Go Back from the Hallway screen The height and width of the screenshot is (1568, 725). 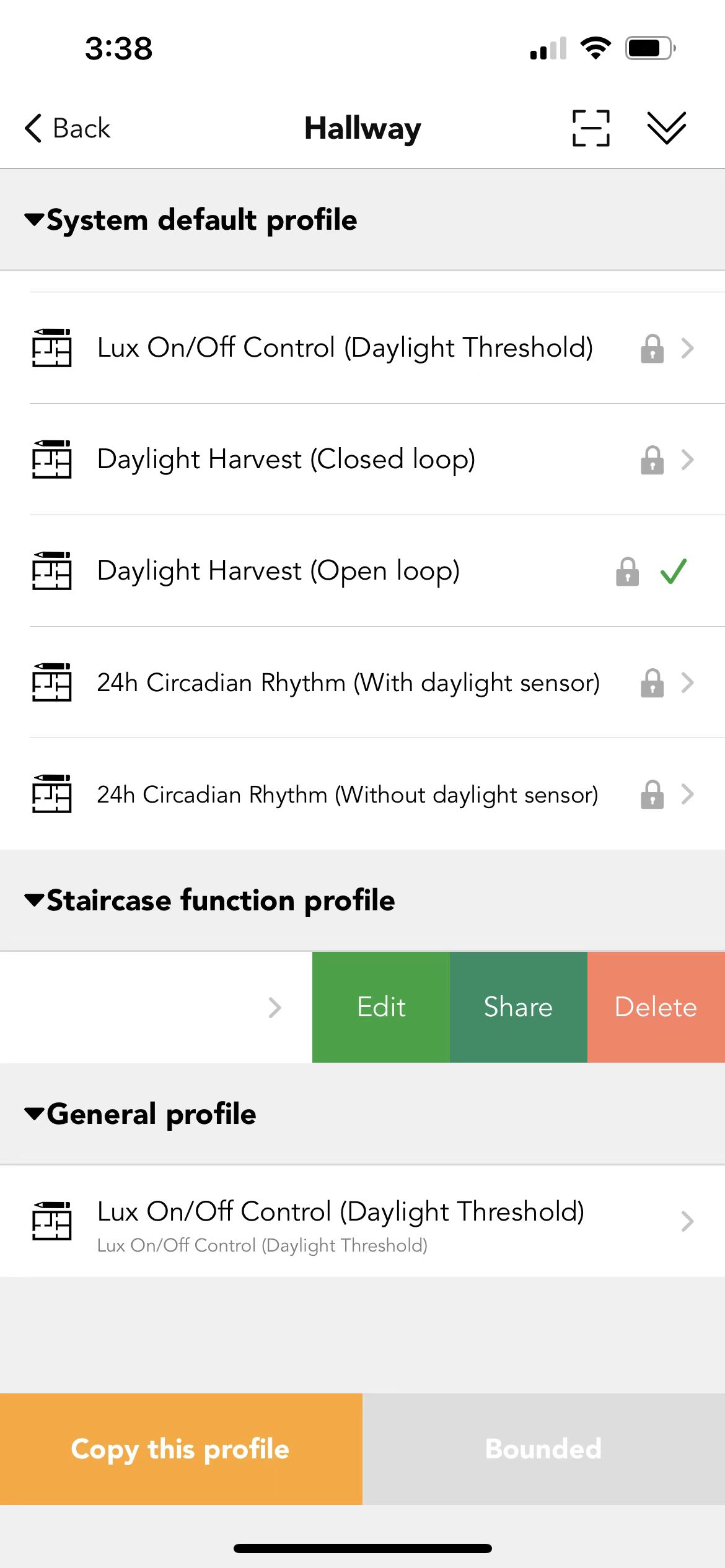pos(68,128)
